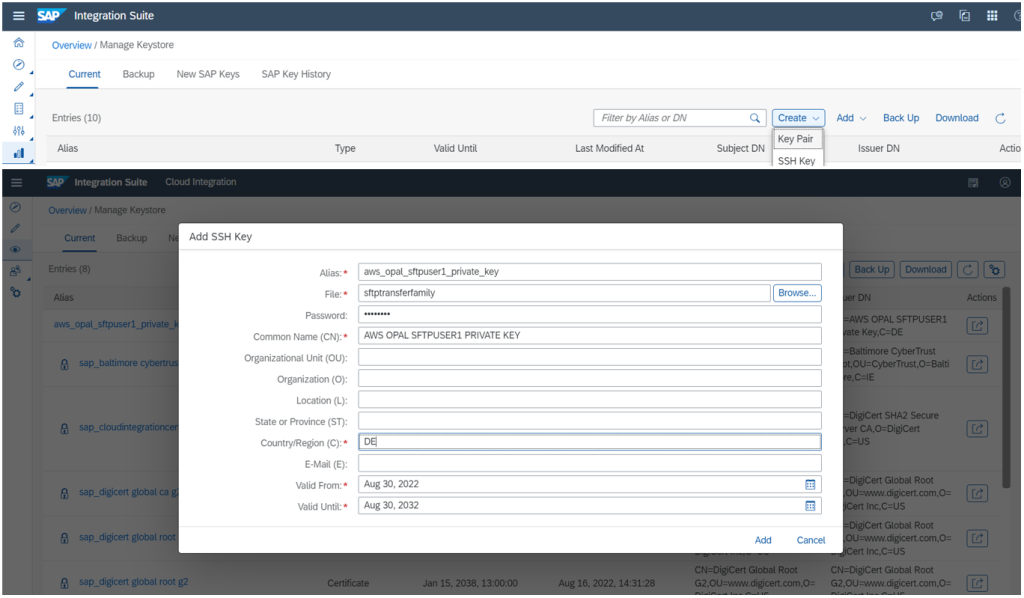Click the Password field in dialog

coord(590,314)
